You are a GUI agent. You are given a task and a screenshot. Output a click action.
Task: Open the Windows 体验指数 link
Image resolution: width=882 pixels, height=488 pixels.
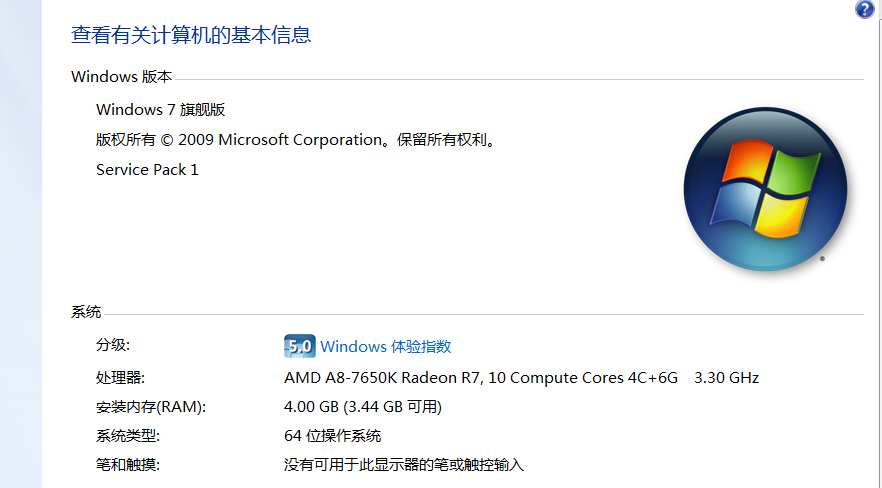pyautogui.click(x=385, y=347)
